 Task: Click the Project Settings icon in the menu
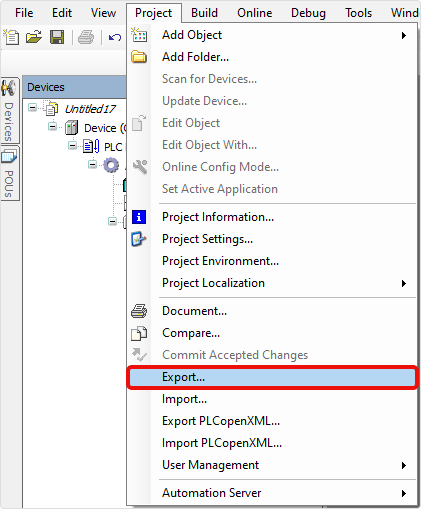(139, 239)
